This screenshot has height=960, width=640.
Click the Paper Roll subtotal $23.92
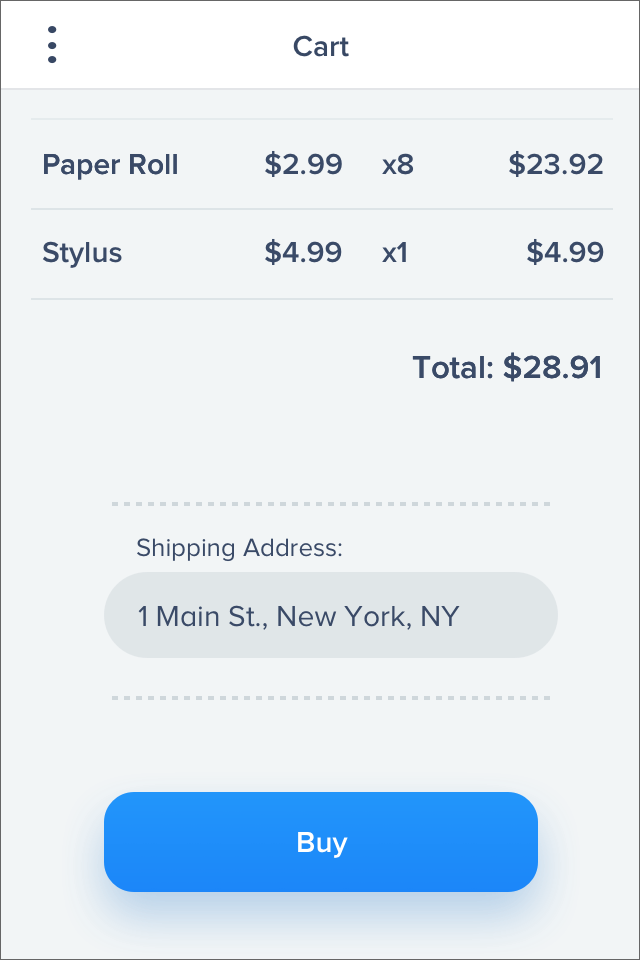pyautogui.click(x=556, y=165)
